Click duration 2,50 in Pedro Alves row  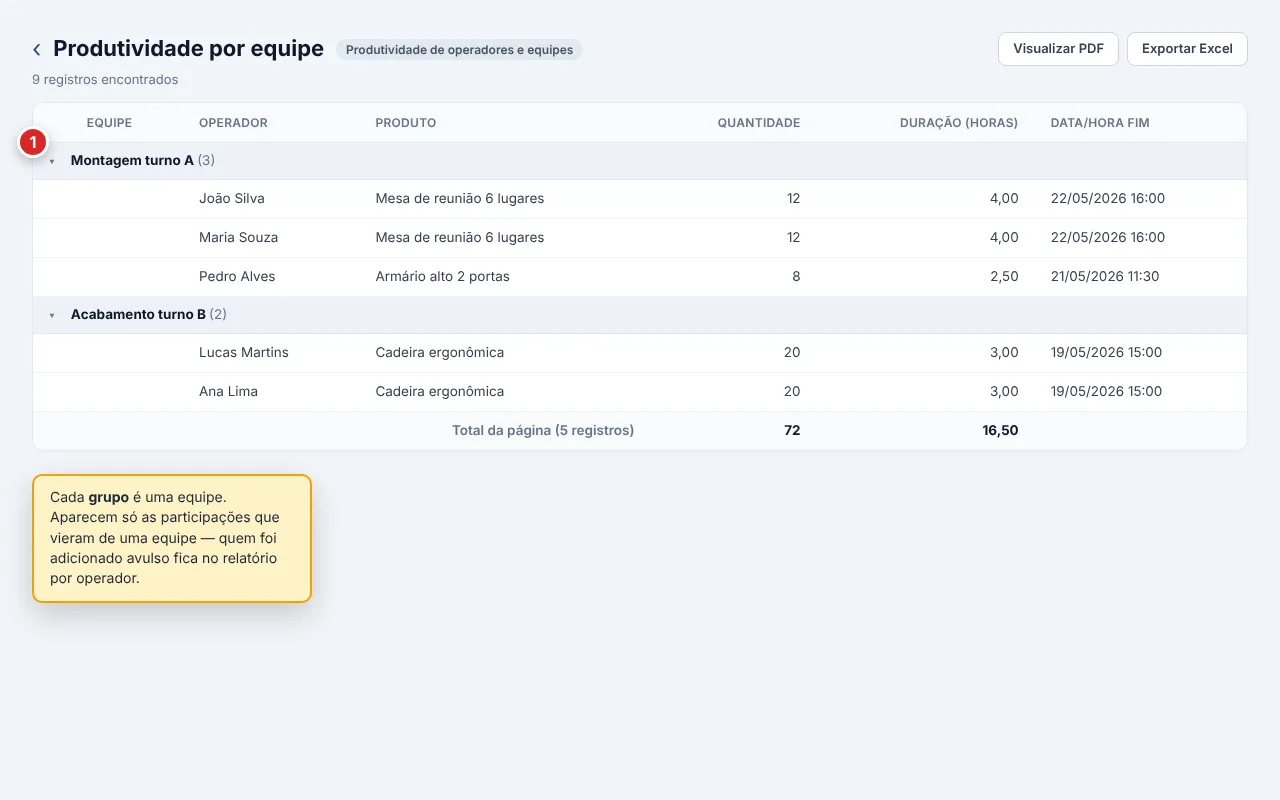pos(1004,276)
